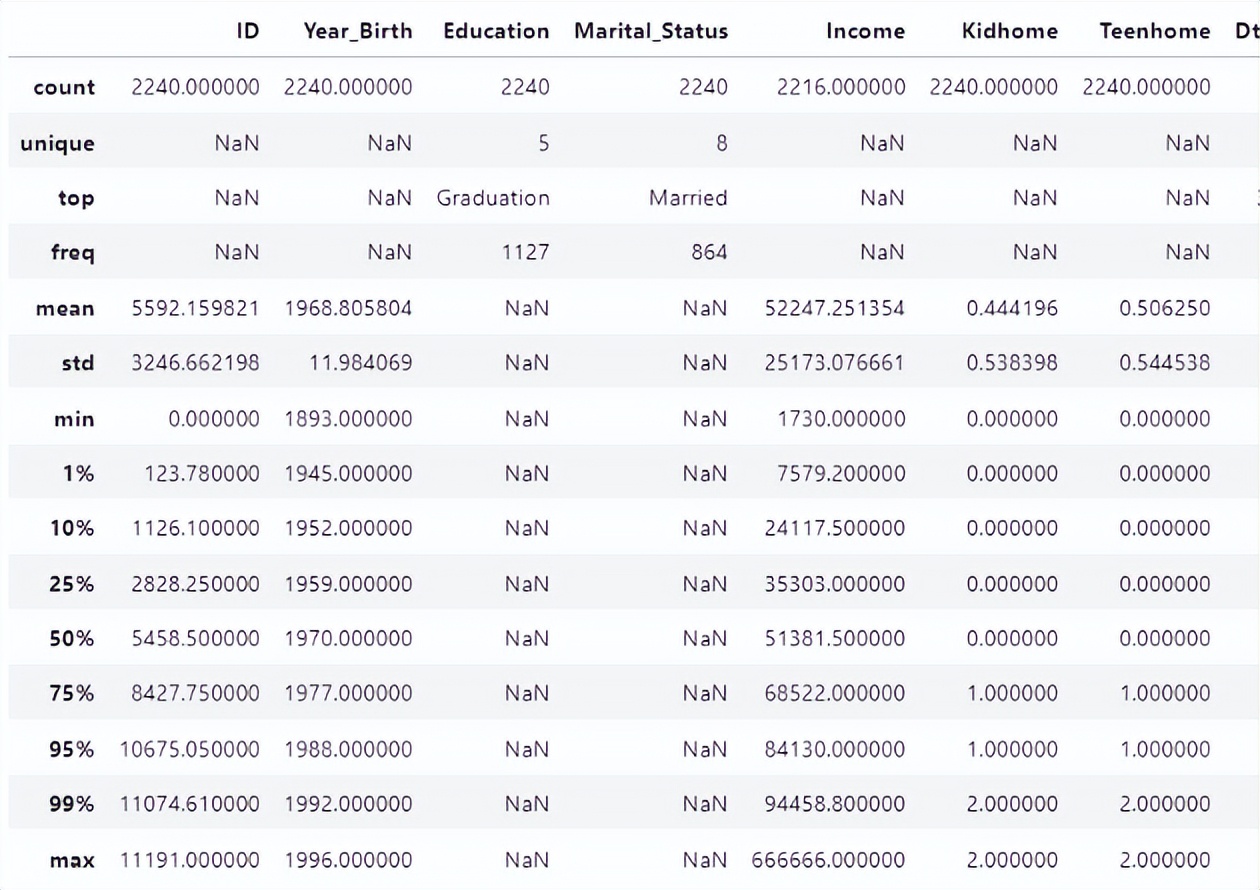The image size is (1260, 890).
Task: Click the min Year_Birth value 1893.000000
Action: point(348,418)
